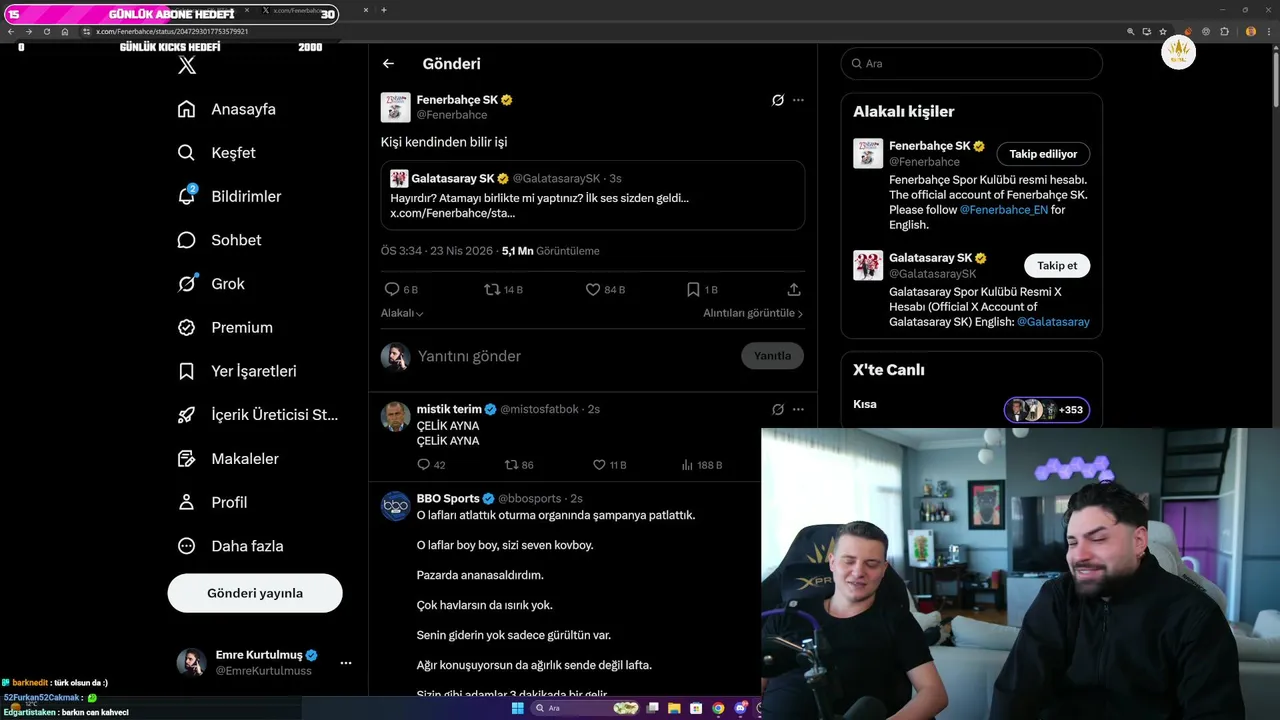Click the BBO Sports account name
The width and height of the screenshot is (1280, 720).
click(448, 499)
